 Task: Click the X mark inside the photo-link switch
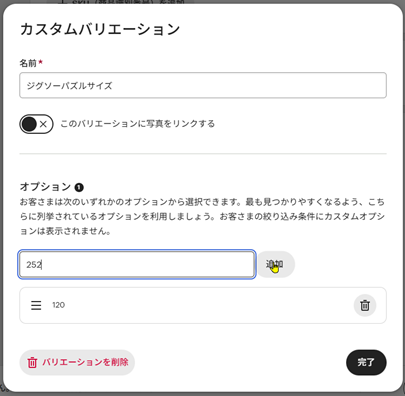tap(43, 124)
